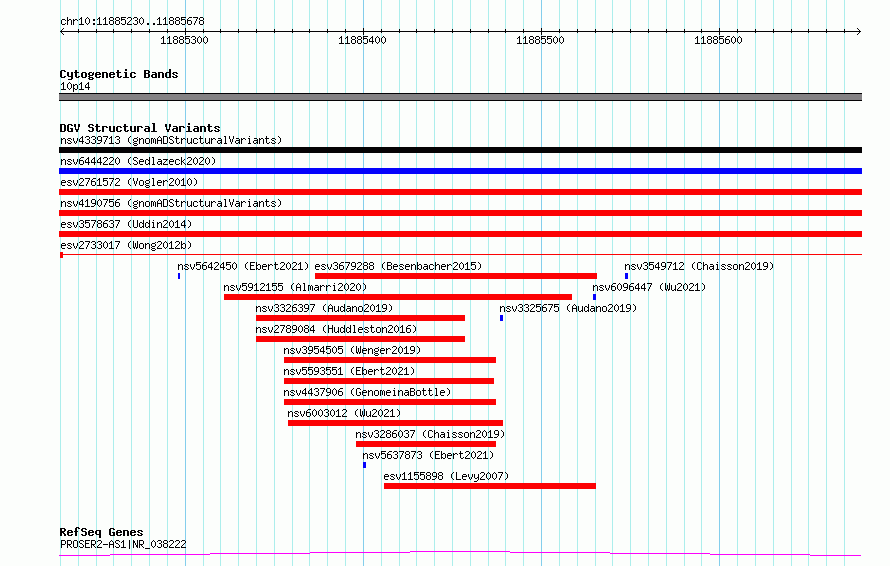The height and width of the screenshot is (566, 890).
Task: Select the black nsv4339713 variant bar
Action: pyautogui.click(x=460, y=150)
